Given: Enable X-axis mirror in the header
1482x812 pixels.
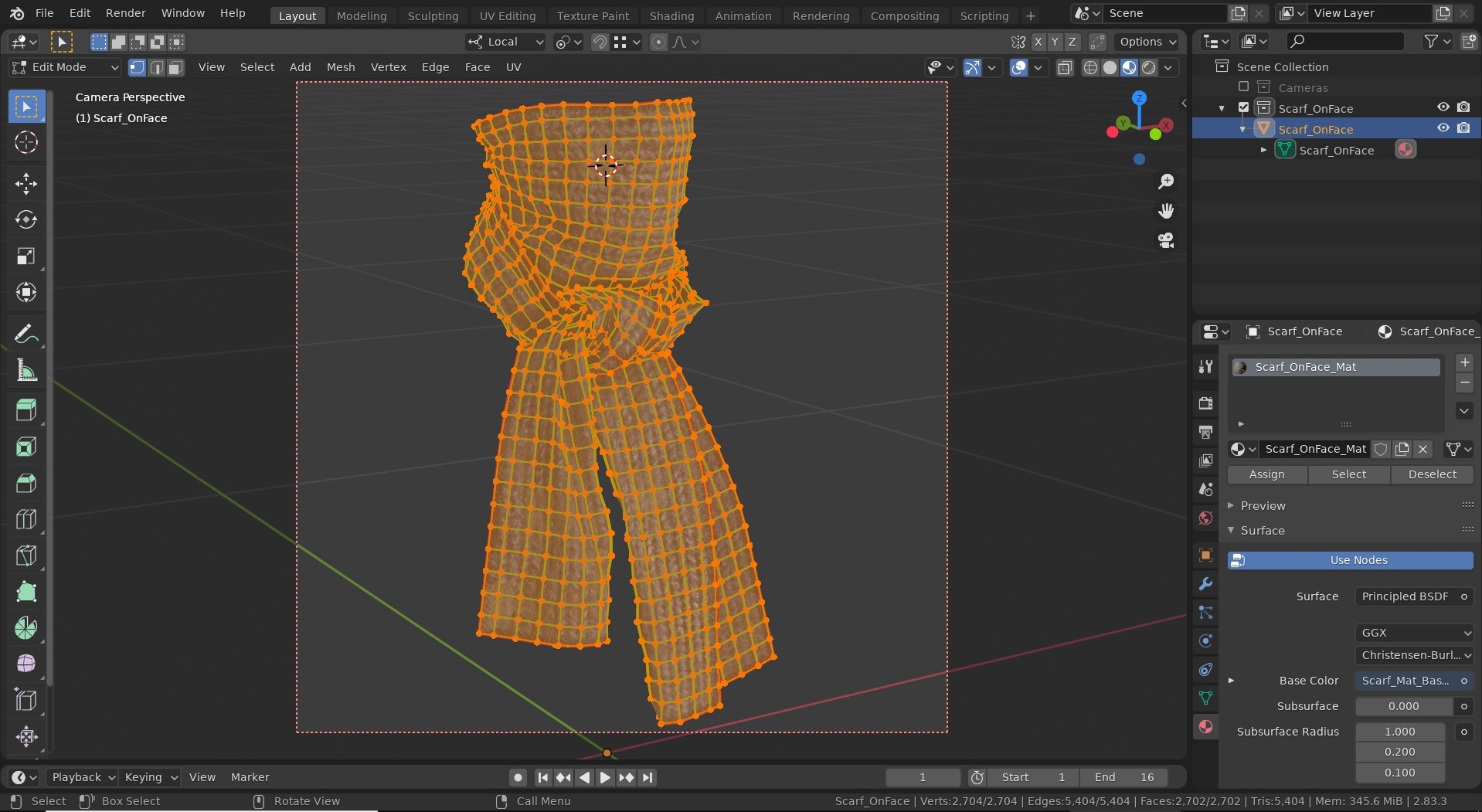Looking at the screenshot, I should (x=1038, y=42).
